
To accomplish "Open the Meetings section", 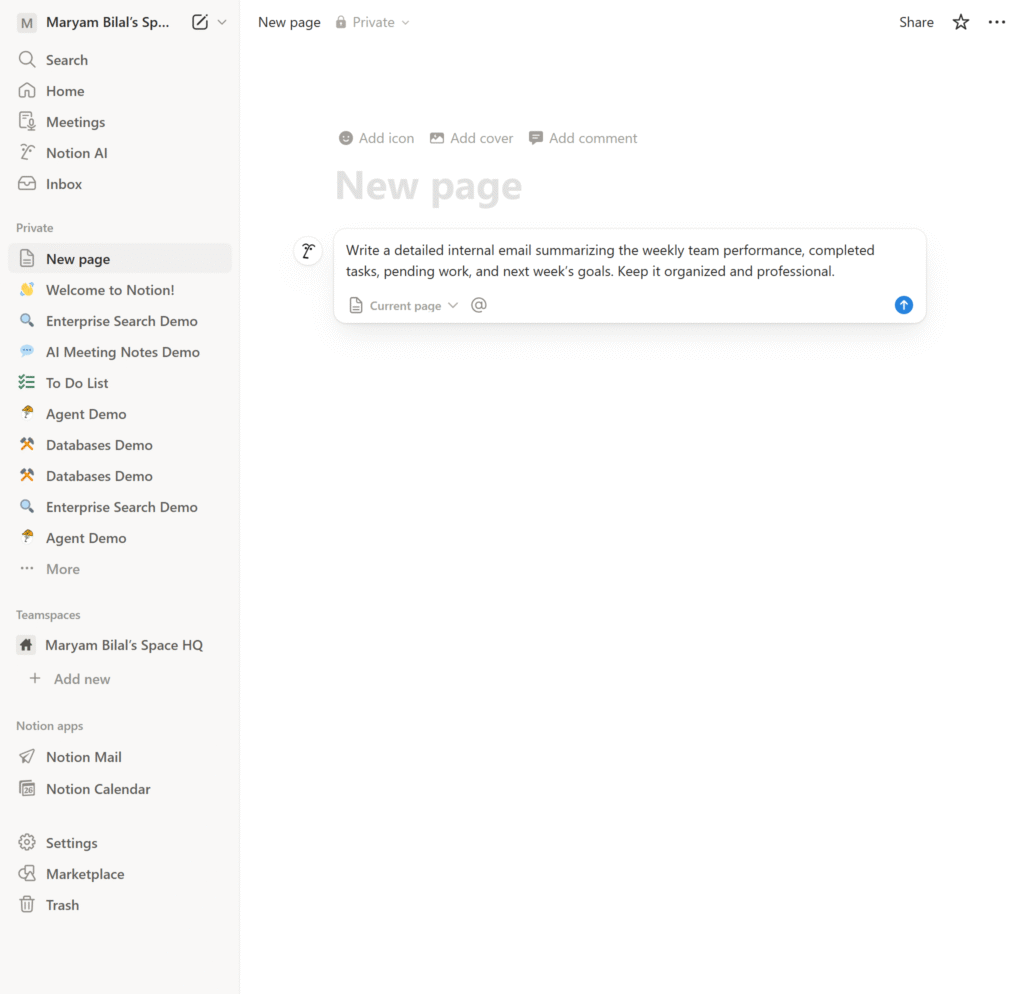I will 74,121.
